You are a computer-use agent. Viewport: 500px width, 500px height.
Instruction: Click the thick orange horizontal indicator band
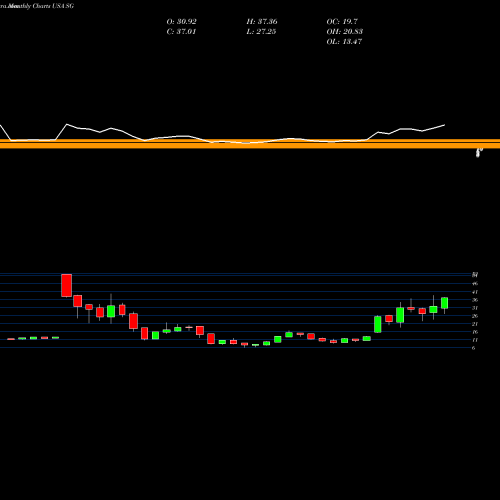[250, 144]
